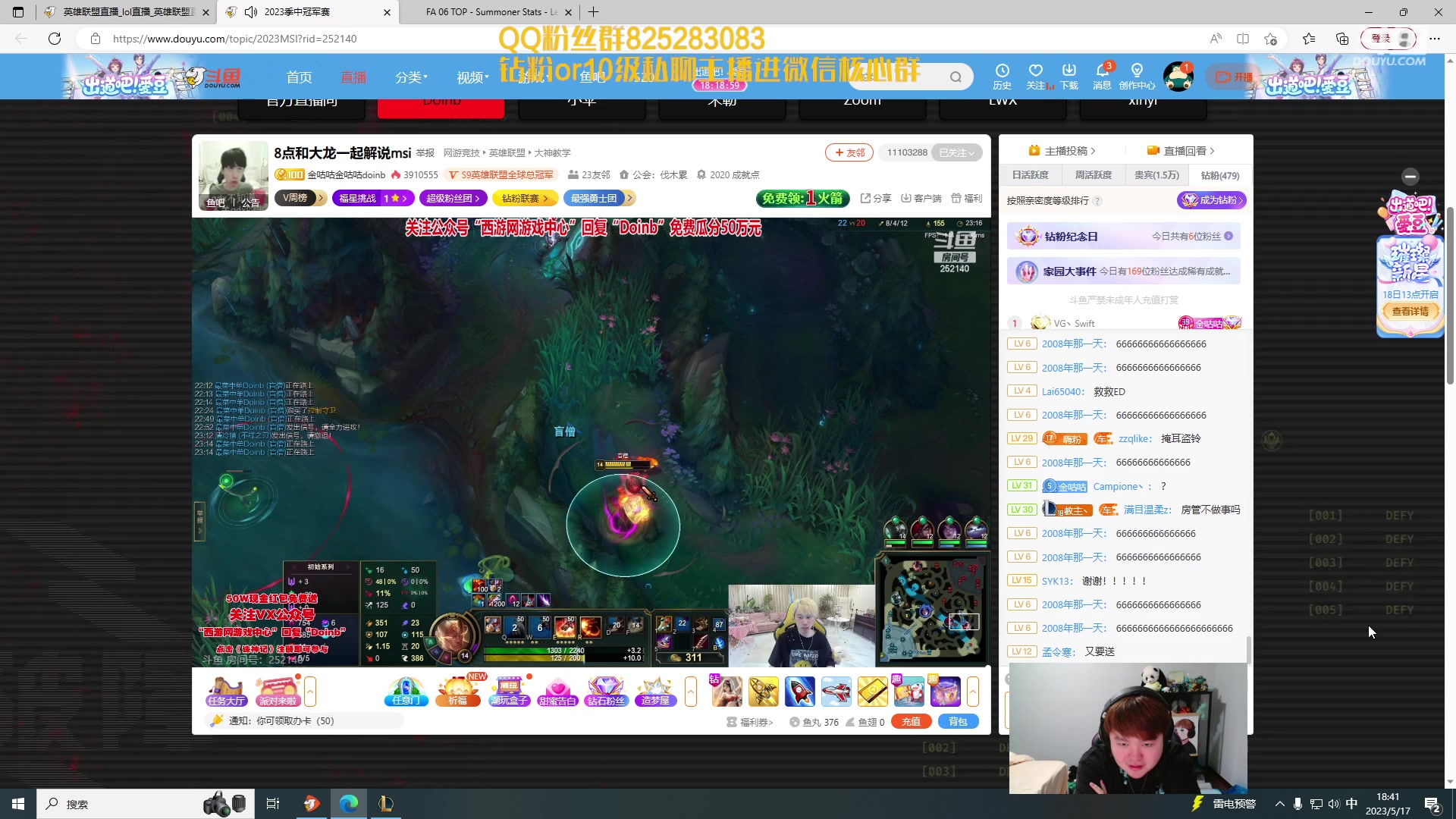Click the 成为钻粉 button
The image size is (1456, 819).
1212,200
